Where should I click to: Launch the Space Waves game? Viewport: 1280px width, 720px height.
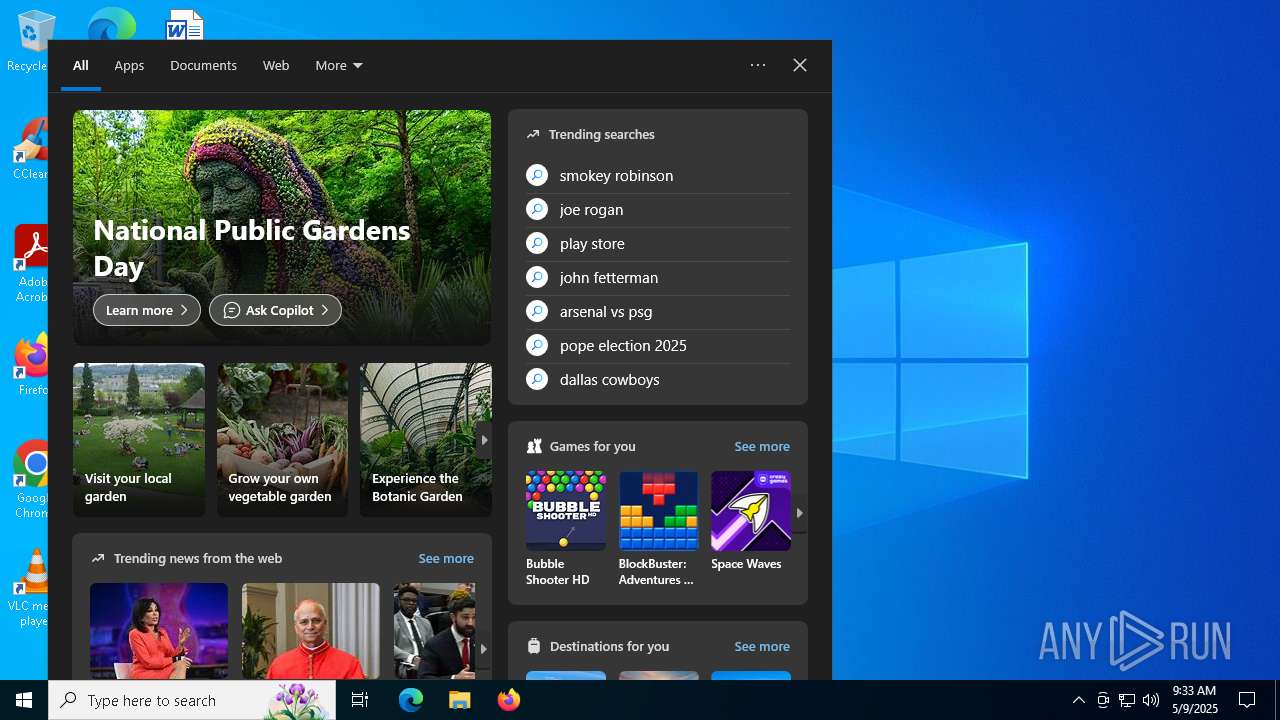(751, 522)
